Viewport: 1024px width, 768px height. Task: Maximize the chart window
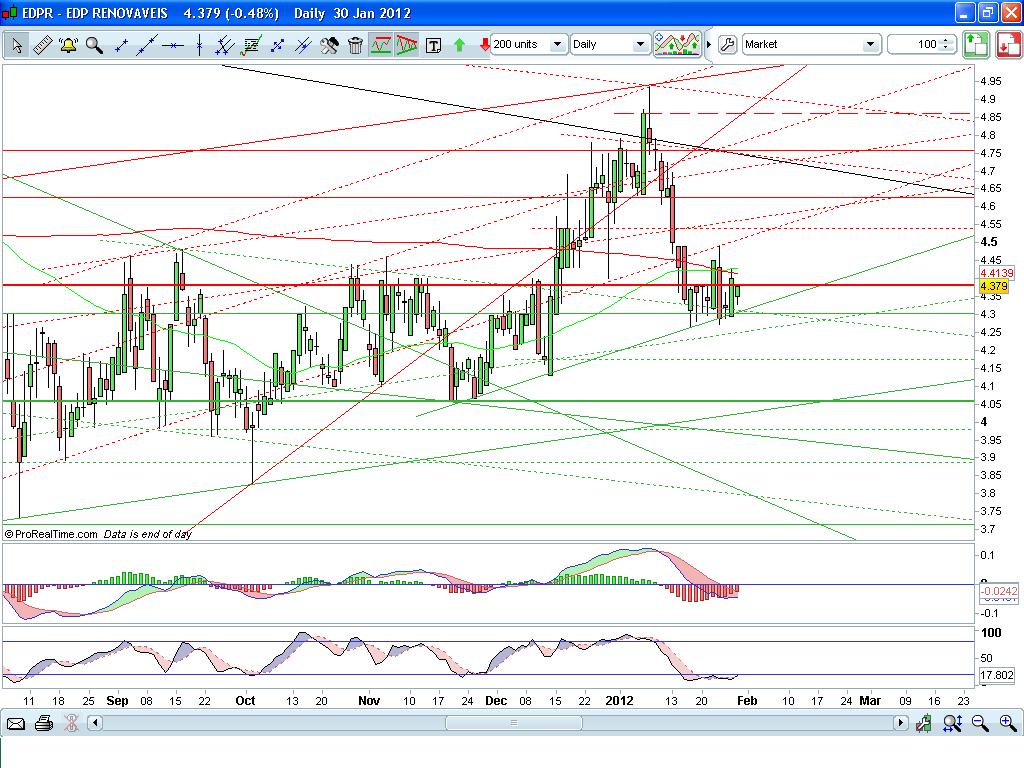tap(987, 12)
